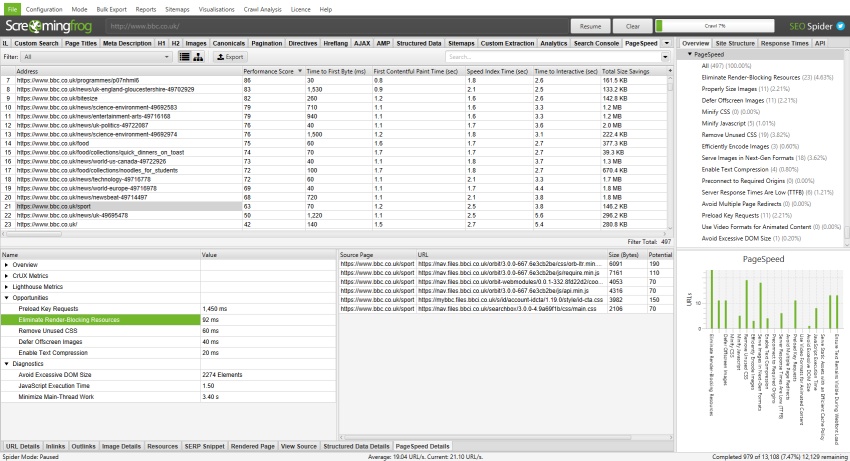Clear the crawl data
Image resolution: width=850 pixels, height=461 pixels.
tap(632, 26)
